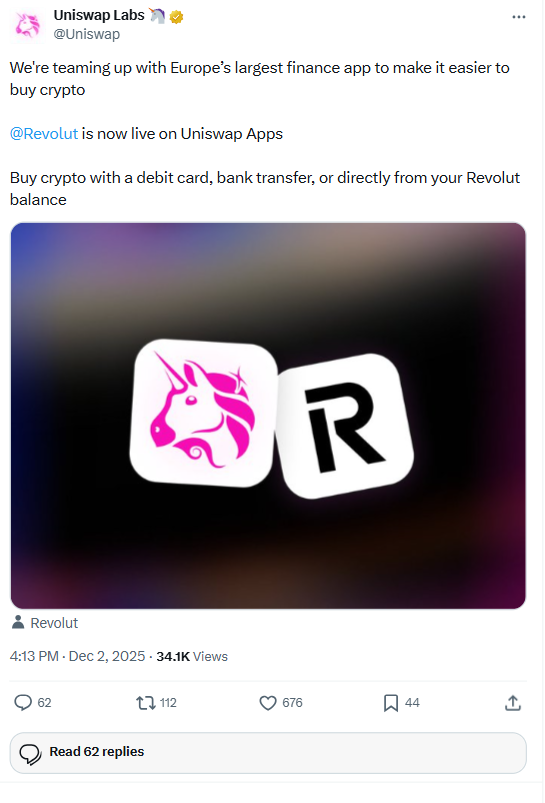545x803 pixels.
Task: Like the tweet with the heart icon
Action: [x=267, y=703]
